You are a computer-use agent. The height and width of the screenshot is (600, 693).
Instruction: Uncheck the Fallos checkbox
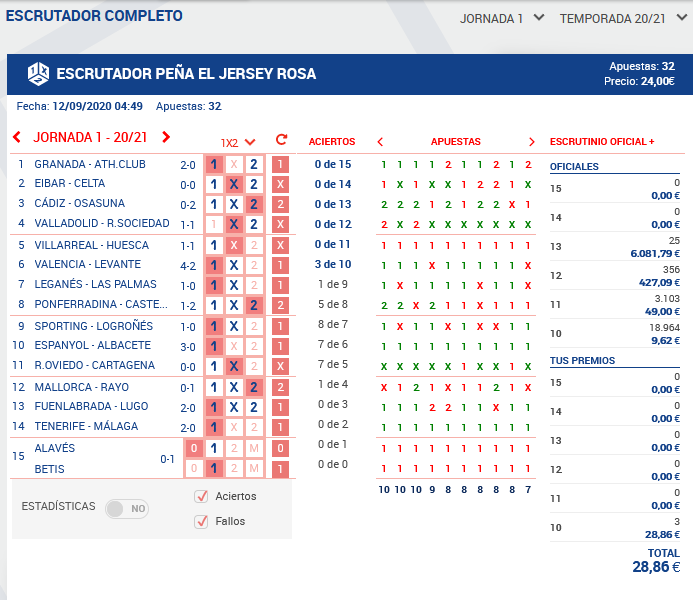click(x=201, y=521)
